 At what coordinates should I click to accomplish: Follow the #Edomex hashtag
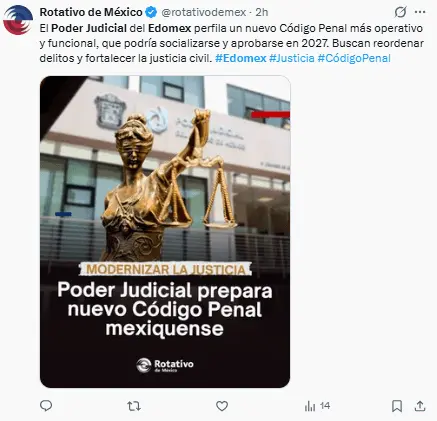[241, 58]
